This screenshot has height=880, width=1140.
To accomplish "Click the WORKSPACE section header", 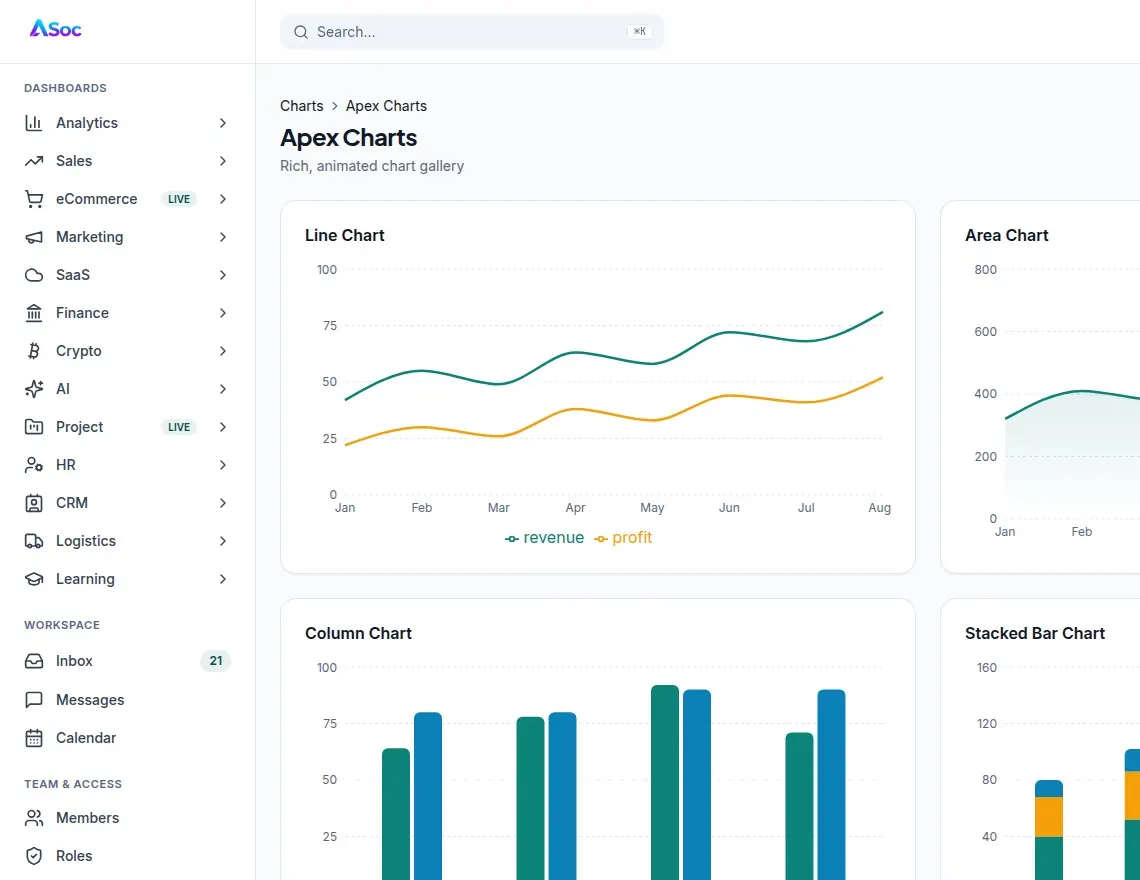I will tap(62, 625).
